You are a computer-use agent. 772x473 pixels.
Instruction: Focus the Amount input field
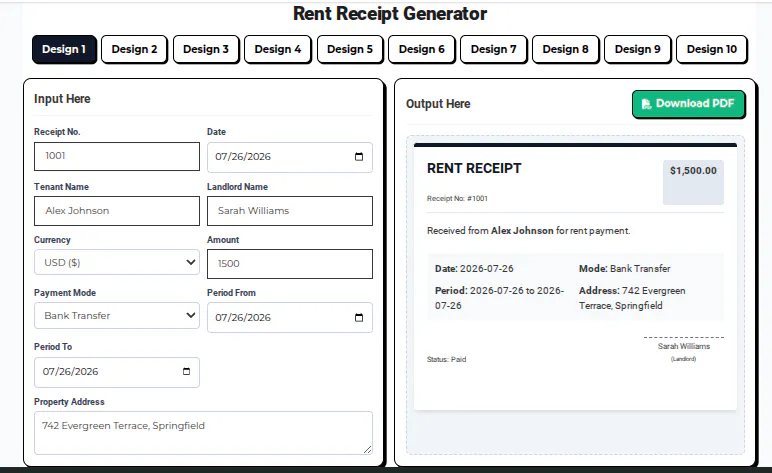point(290,264)
